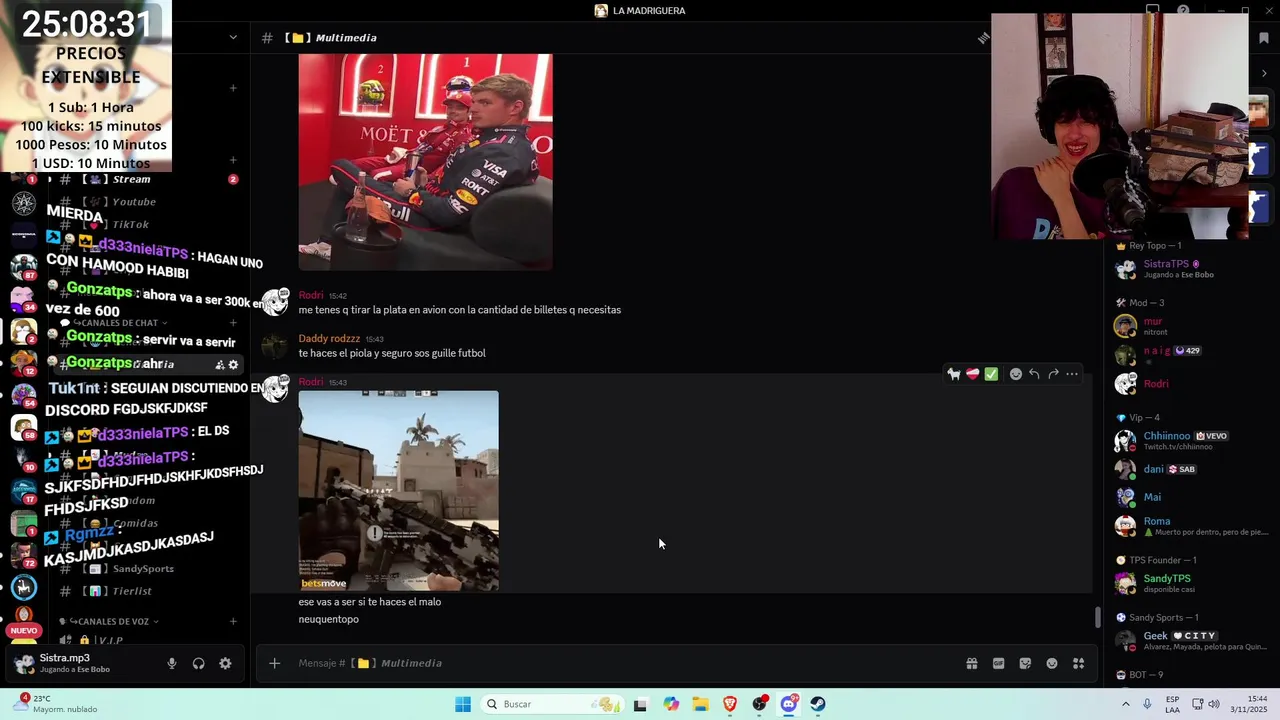The image size is (1280, 720).
Task: Open Steam from the taskbar
Action: click(x=818, y=704)
